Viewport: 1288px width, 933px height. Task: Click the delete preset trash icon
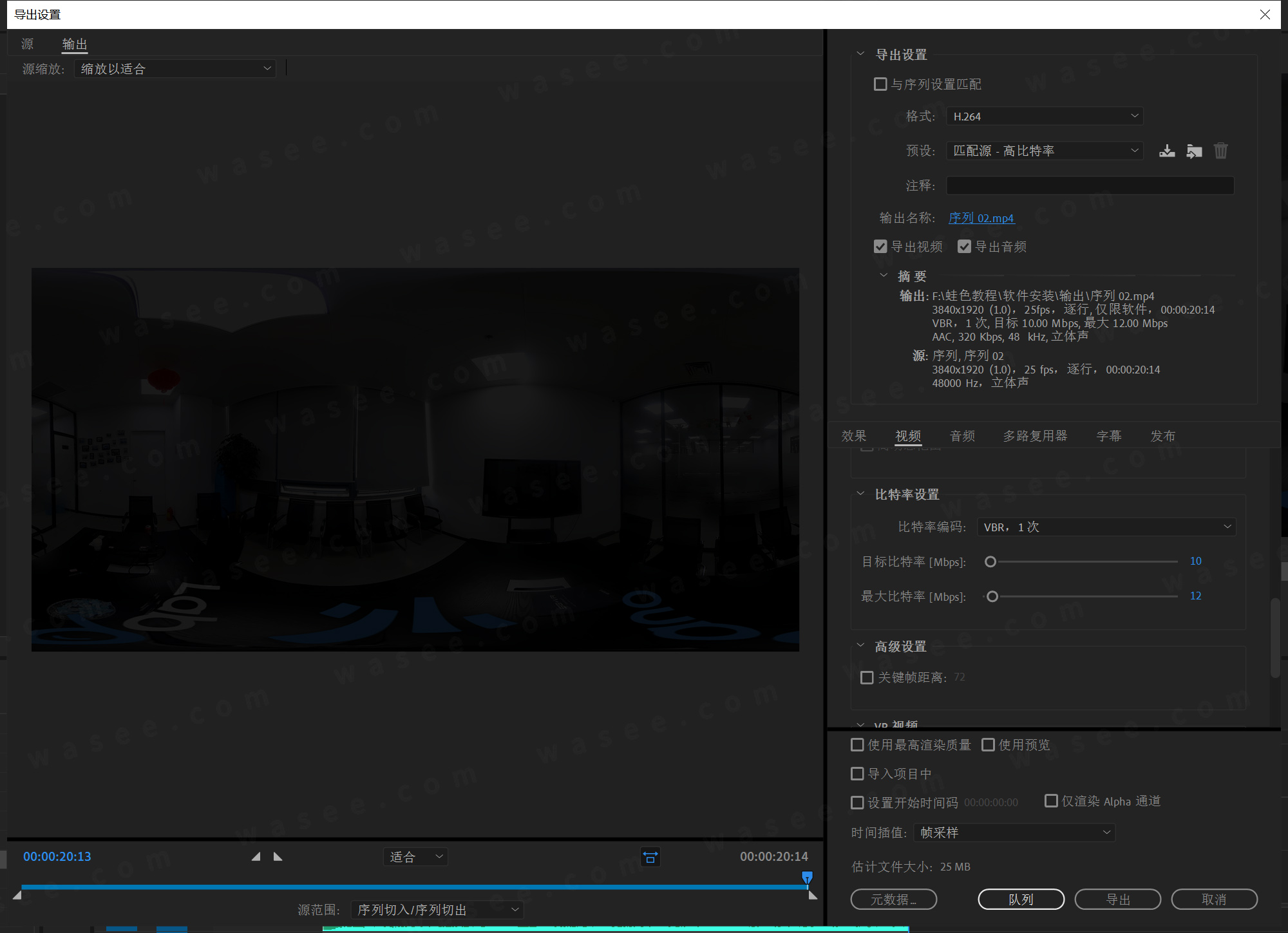1220,151
